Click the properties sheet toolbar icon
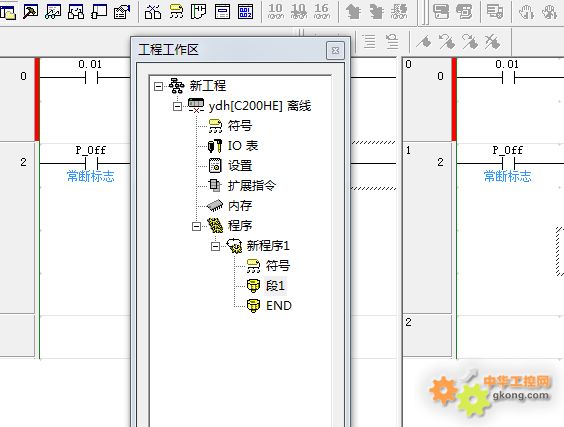The width and height of the screenshot is (564, 427). tap(122, 12)
